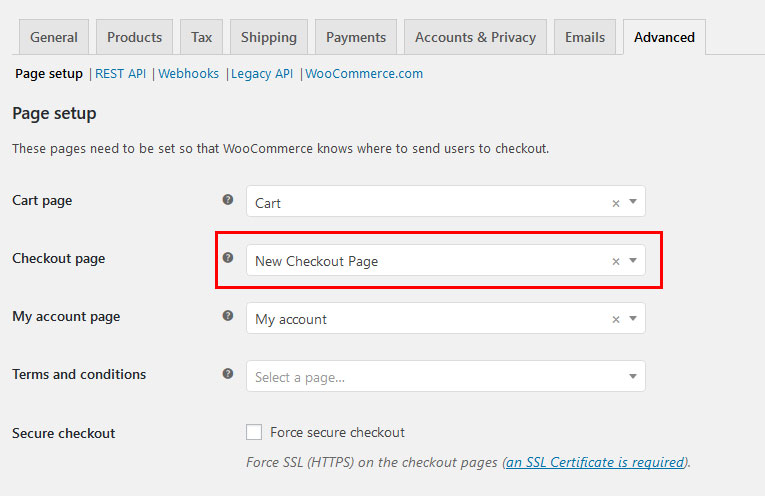Expand the Checkout page dropdown arrow
The height and width of the screenshot is (496, 765).
633,261
